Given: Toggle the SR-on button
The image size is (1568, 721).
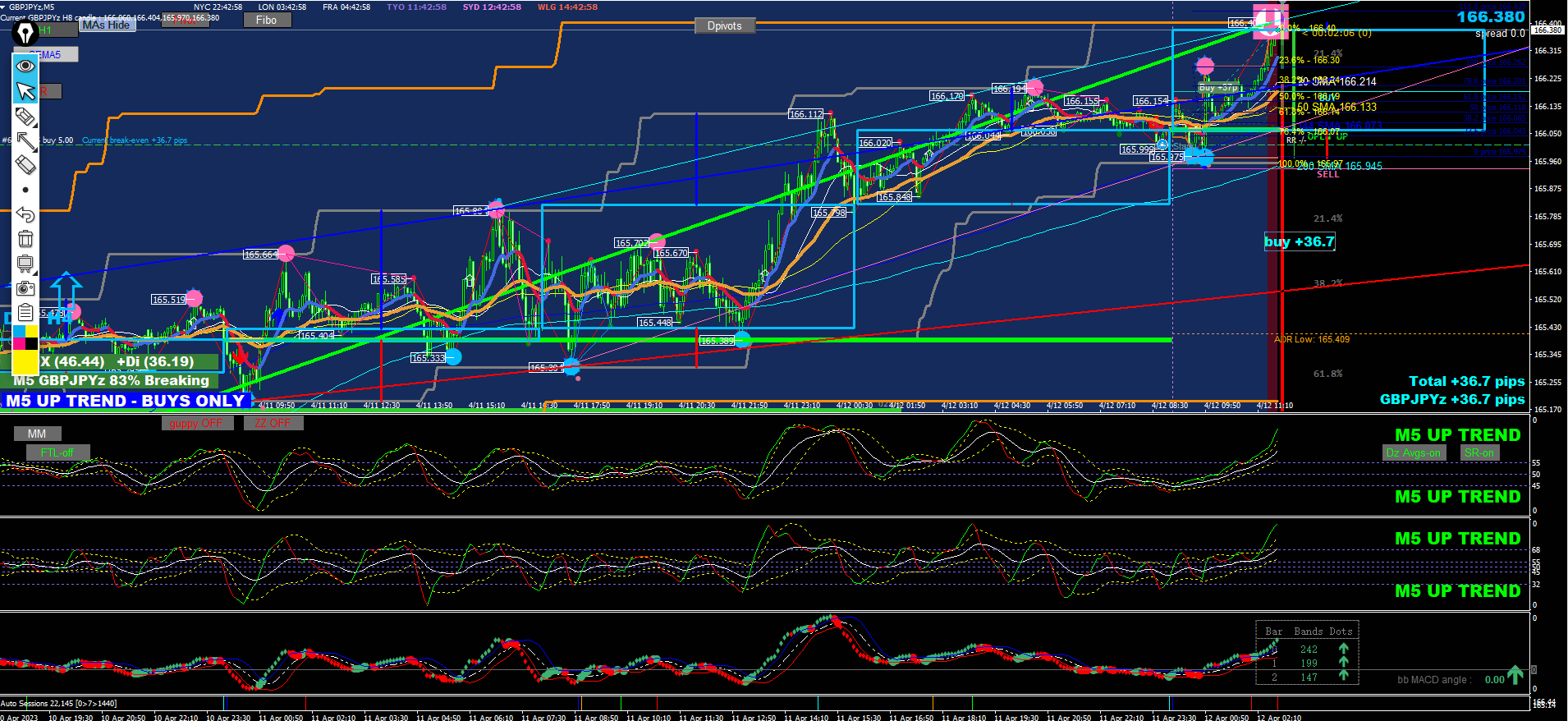Looking at the screenshot, I should [1479, 452].
